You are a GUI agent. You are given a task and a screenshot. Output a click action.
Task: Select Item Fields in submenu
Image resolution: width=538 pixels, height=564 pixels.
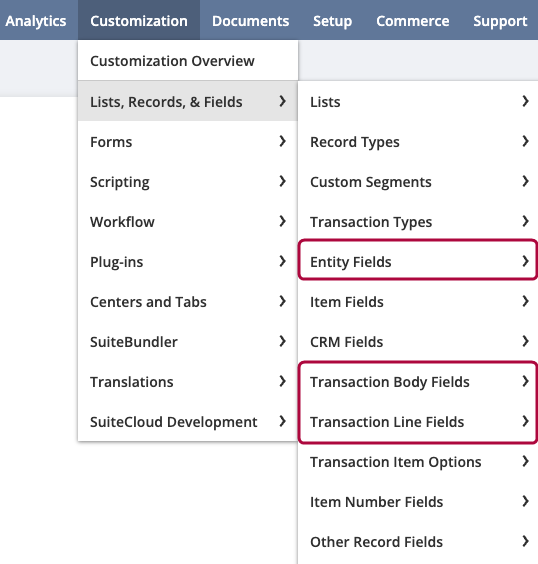coord(418,302)
